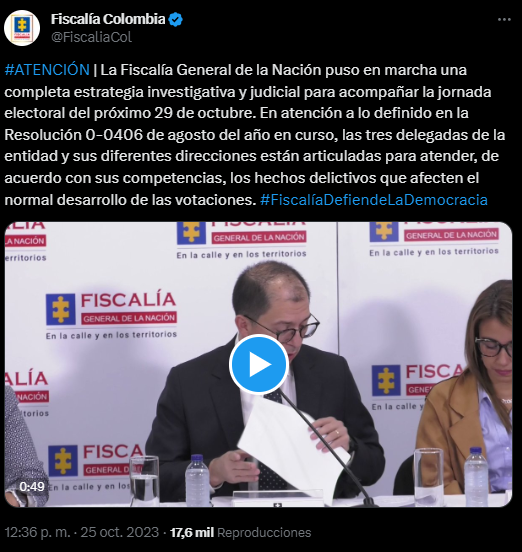Play the video with the blue play button
Viewport: 522px width, 552px height.
259,364
